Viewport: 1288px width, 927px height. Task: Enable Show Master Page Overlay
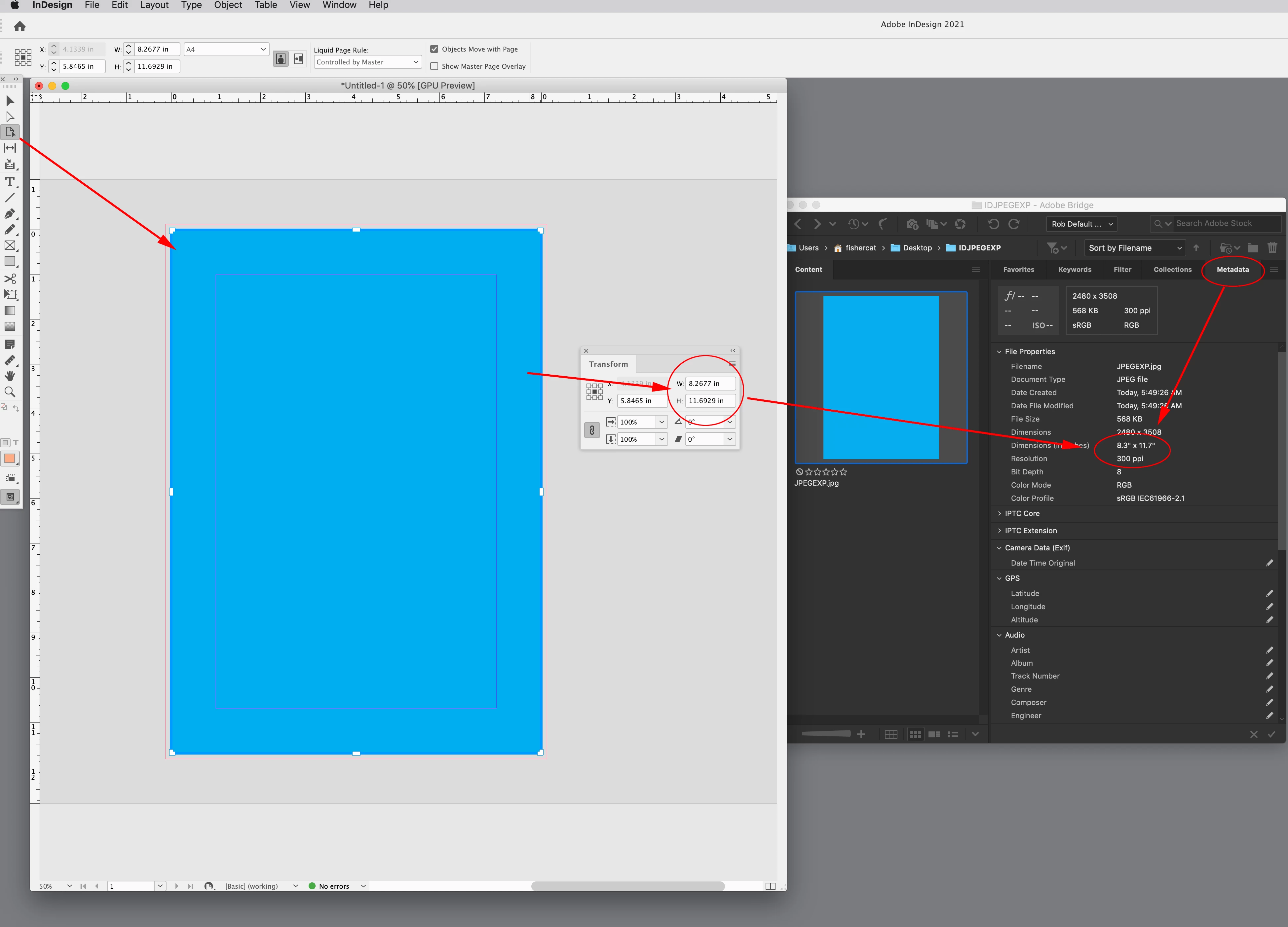(435, 66)
